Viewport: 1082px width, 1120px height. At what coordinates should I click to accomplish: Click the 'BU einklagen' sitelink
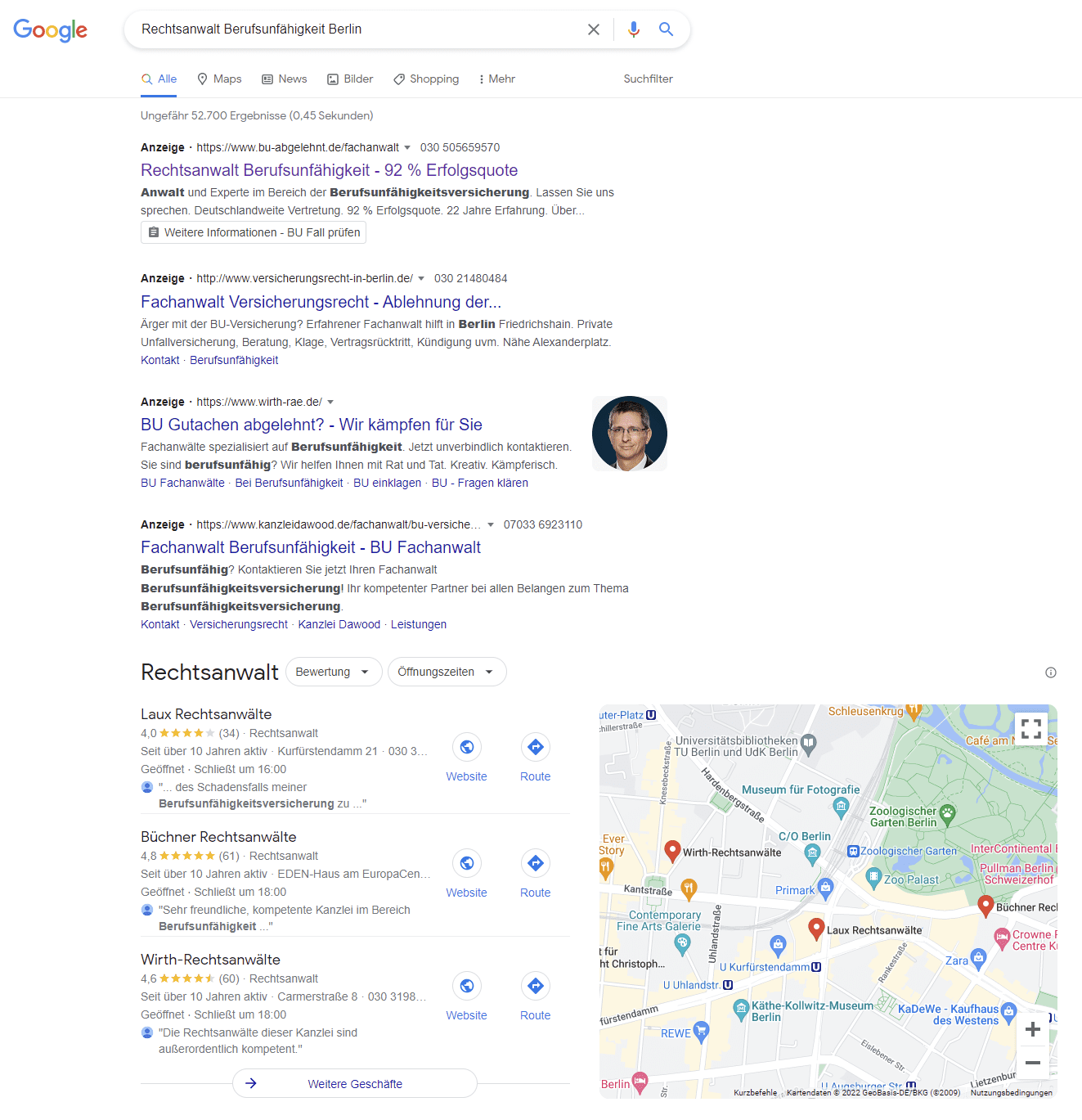point(387,484)
